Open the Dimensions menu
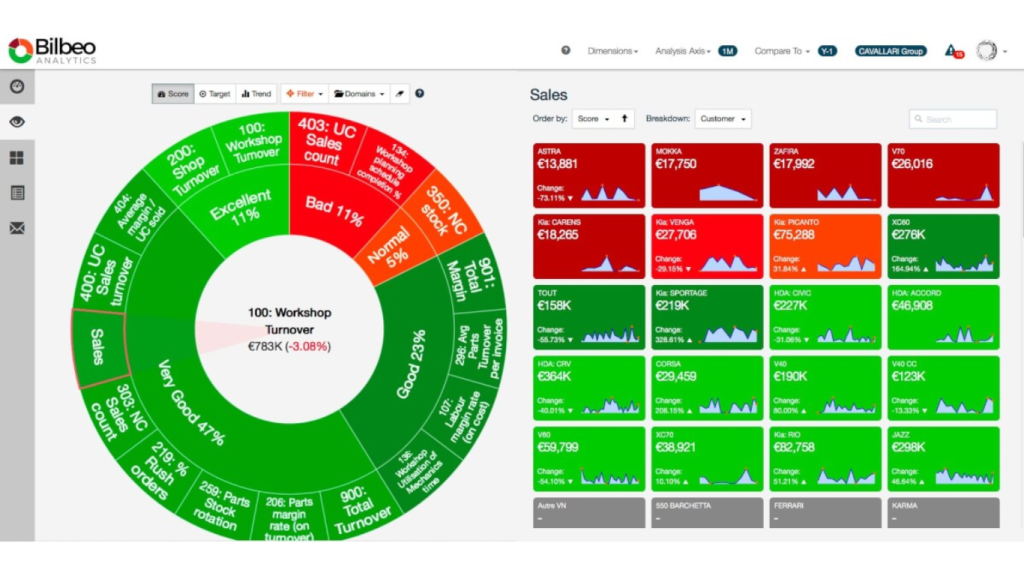1024x576 pixels. click(x=612, y=51)
